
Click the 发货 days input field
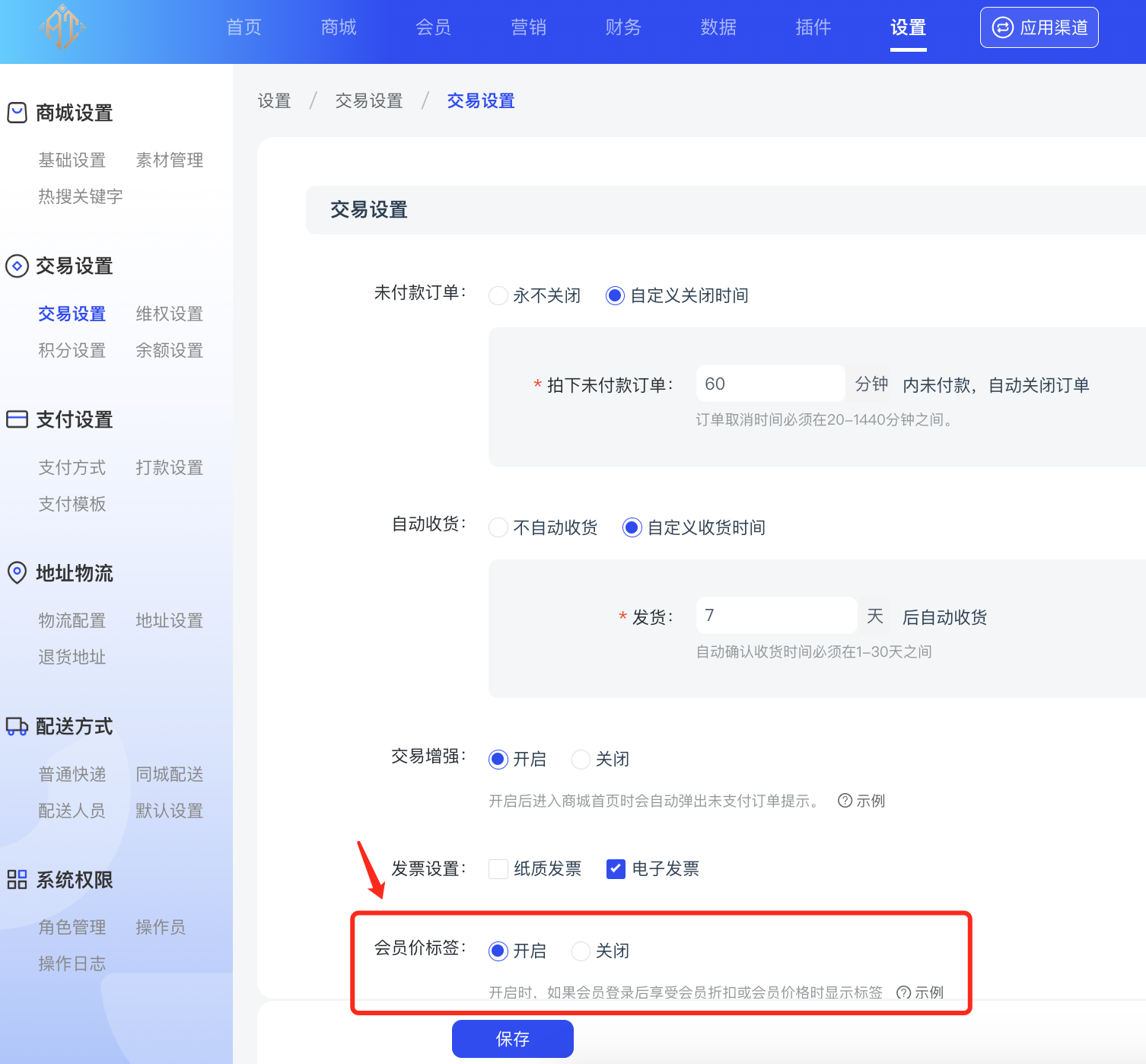point(775,615)
